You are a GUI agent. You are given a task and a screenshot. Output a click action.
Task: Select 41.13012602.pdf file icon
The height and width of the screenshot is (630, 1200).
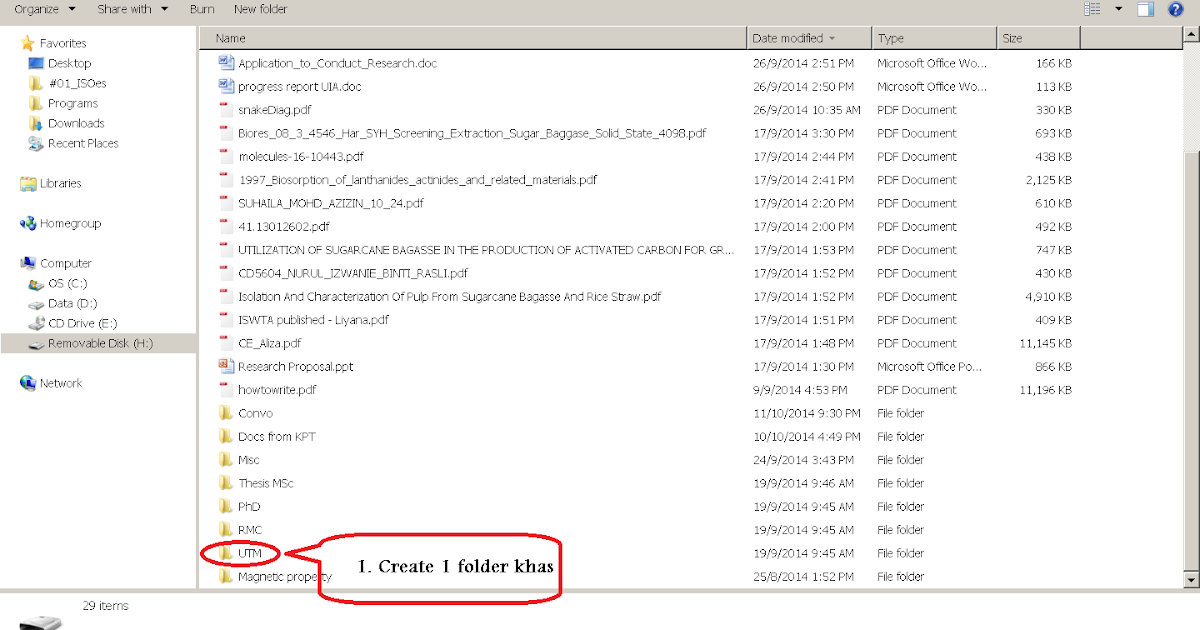click(x=225, y=226)
